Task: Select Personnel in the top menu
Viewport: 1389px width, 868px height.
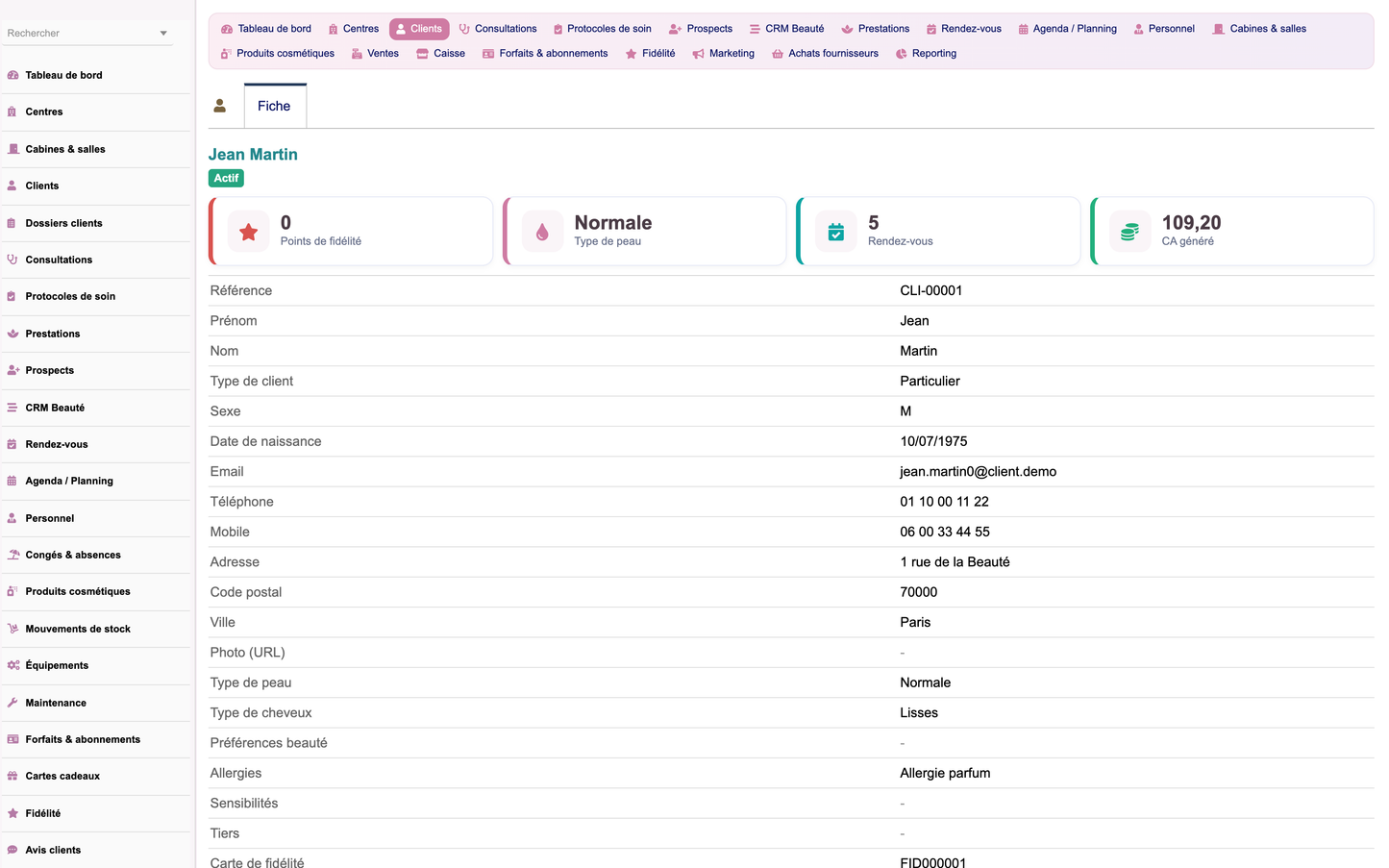Action: 1164,29
